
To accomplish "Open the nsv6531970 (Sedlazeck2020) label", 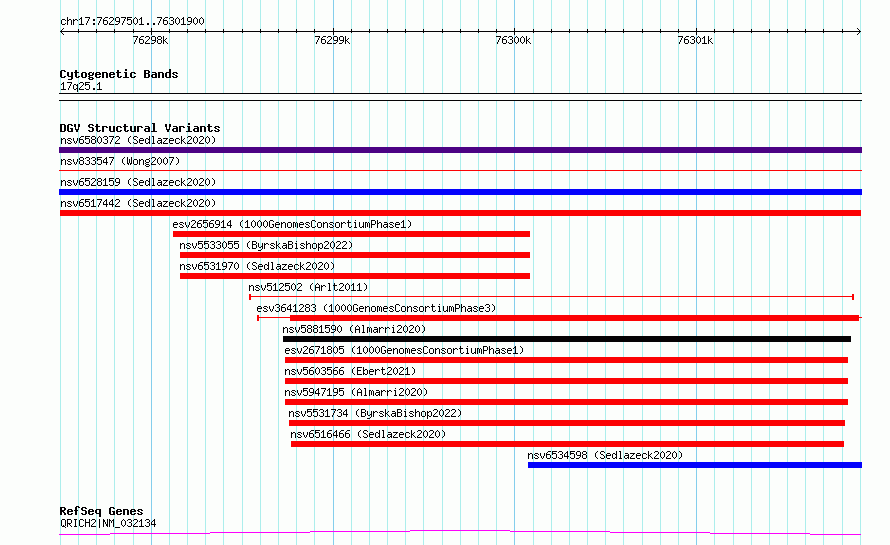I will (257, 266).
